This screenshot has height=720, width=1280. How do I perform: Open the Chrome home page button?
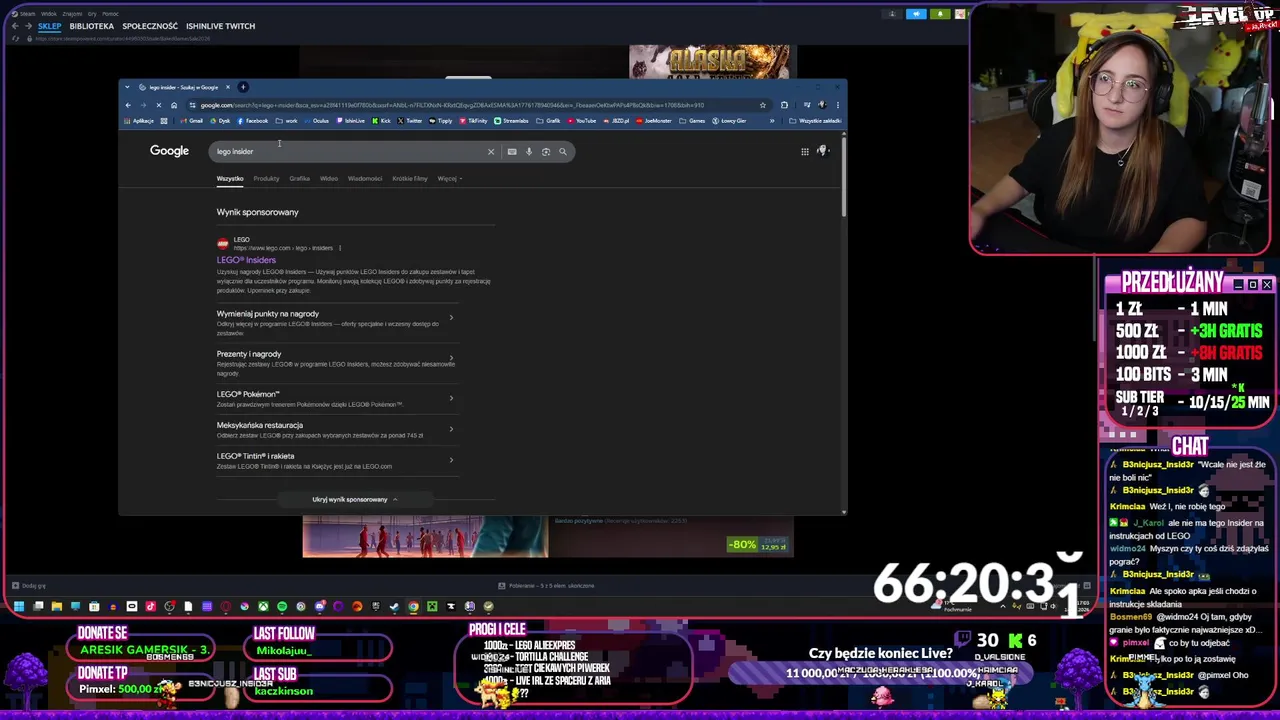(x=174, y=105)
